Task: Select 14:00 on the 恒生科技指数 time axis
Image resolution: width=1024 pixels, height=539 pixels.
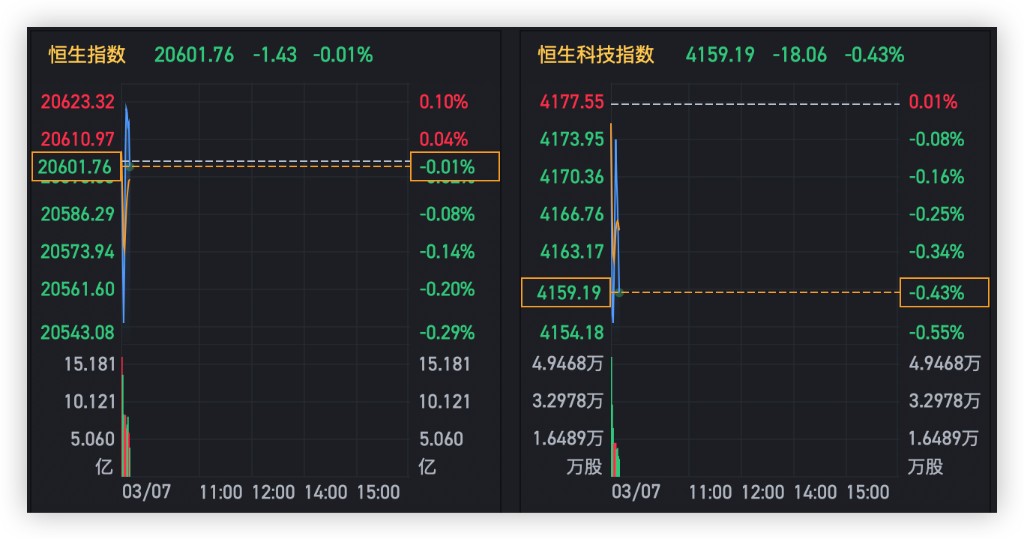Action: (815, 492)
